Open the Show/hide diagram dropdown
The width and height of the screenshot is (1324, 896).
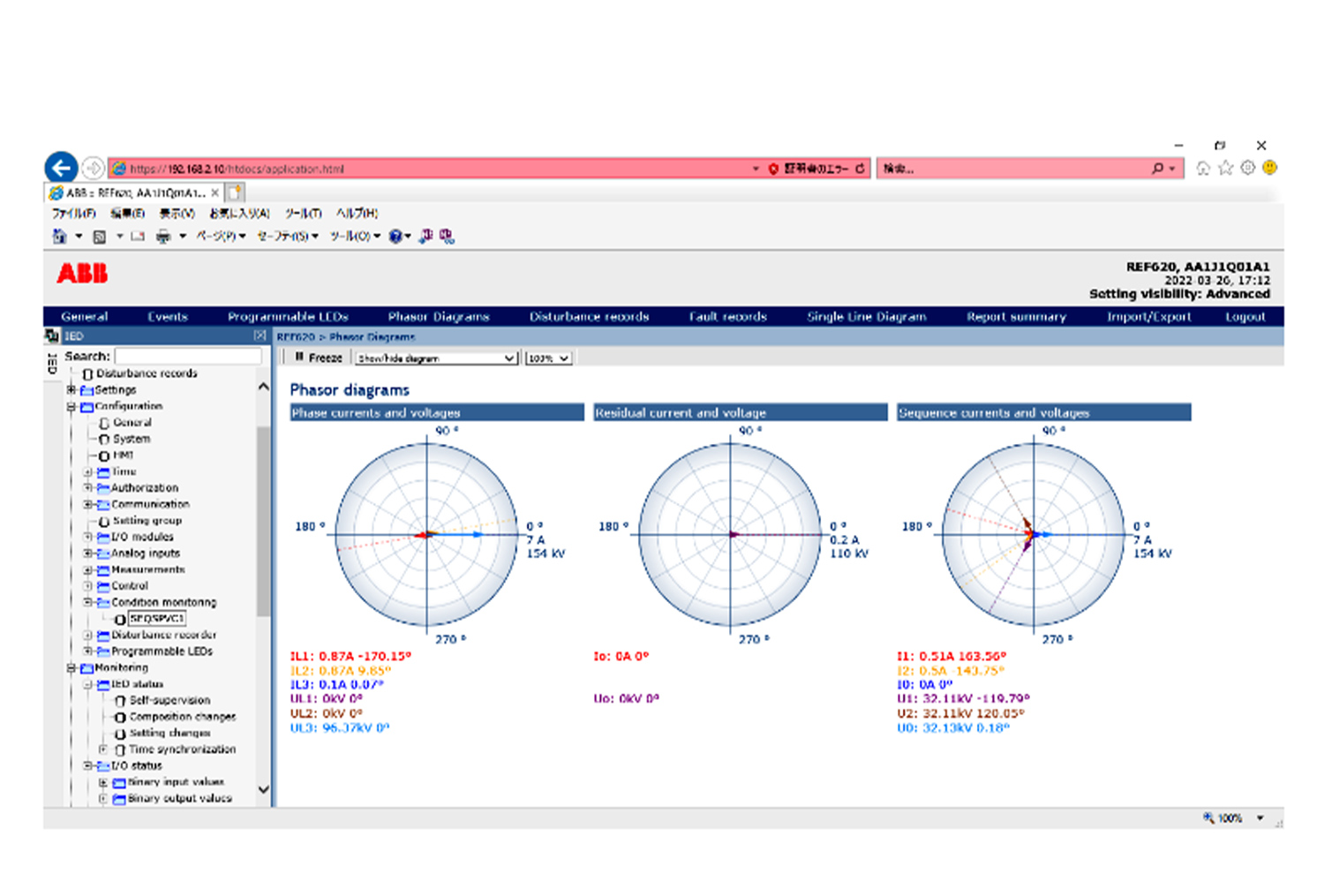click(x=436, y=358)
